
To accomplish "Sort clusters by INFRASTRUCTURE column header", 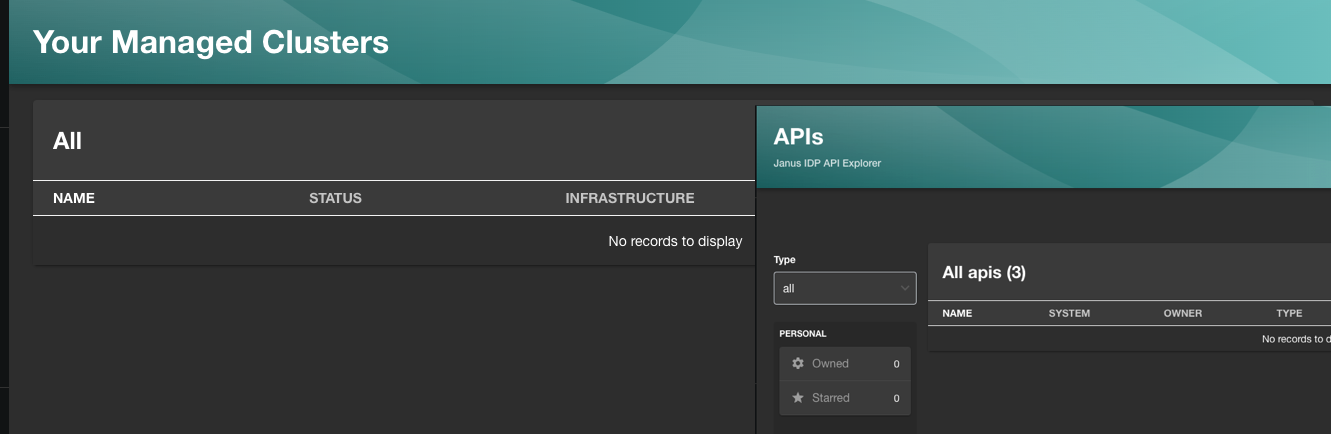I will pos(629,198).
